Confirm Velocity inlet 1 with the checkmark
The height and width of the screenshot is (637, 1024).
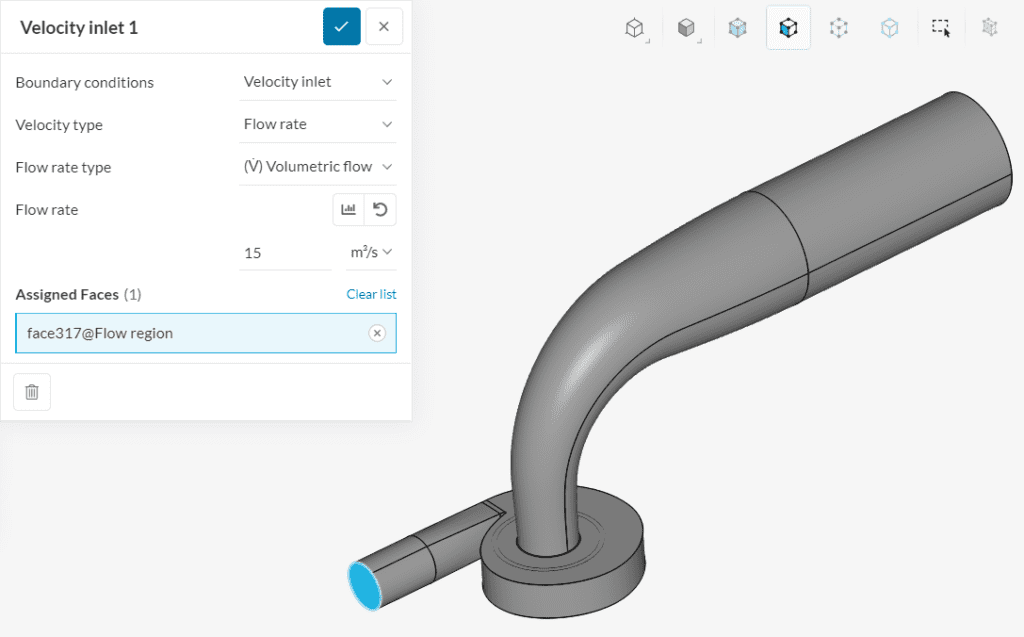(341, 26)
